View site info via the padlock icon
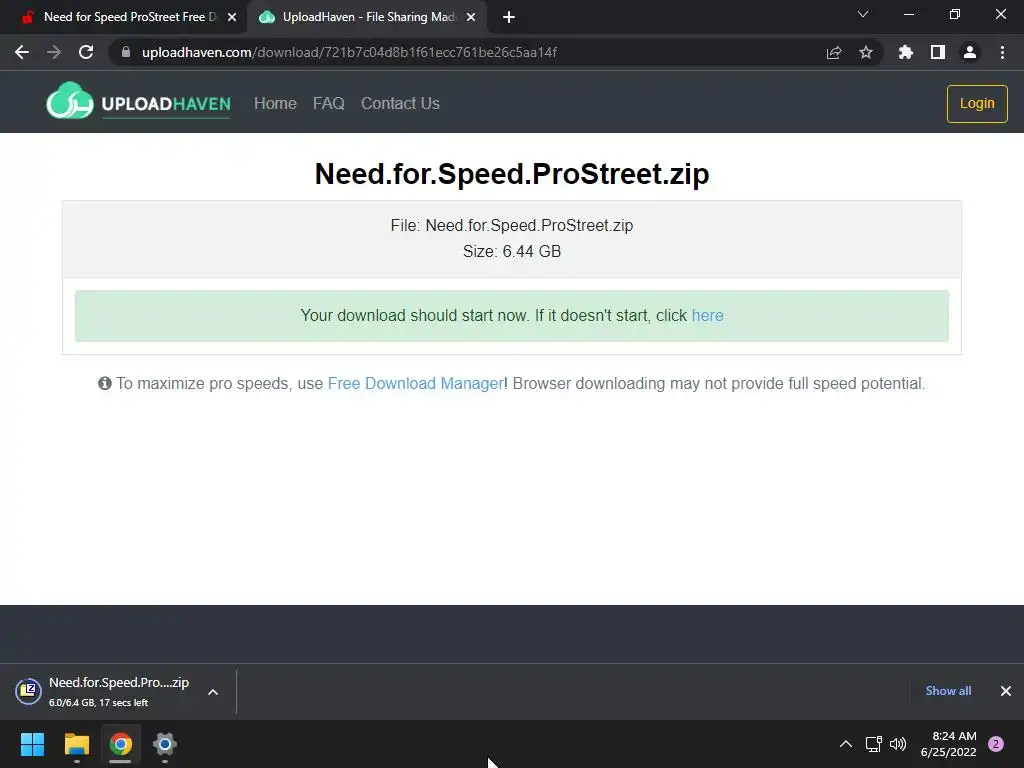The image size is (1024, 768). tap(126, 52)
